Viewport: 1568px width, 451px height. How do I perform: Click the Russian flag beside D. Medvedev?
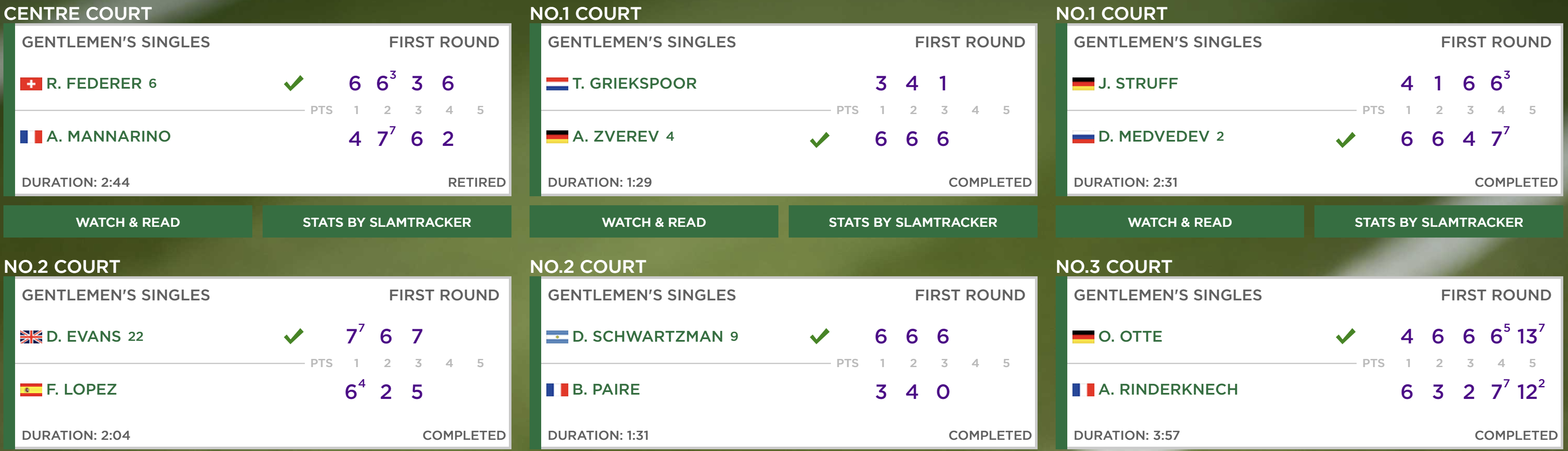1083,137
